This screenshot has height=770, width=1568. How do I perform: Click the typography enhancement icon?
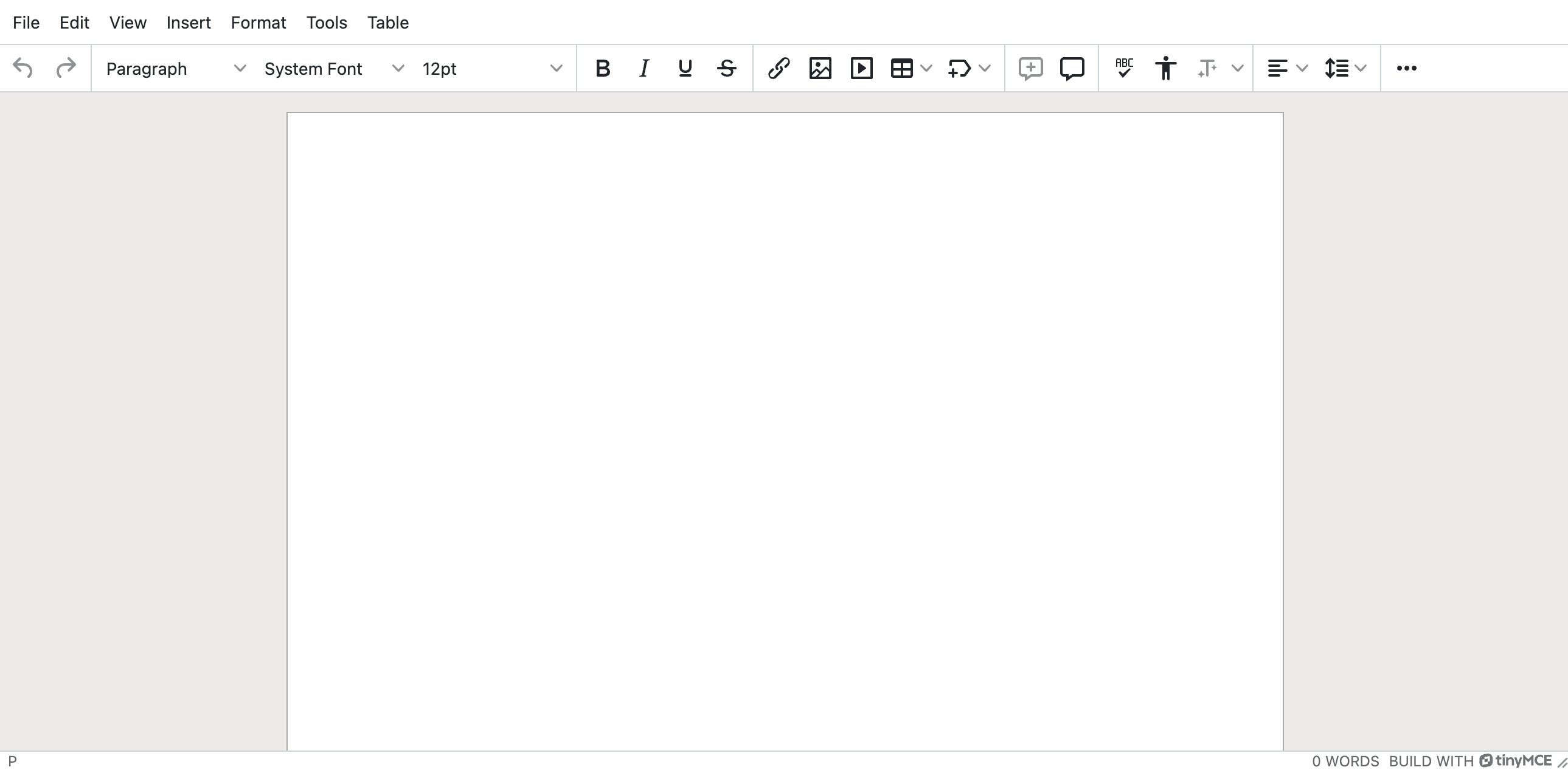pyautogui.click(x=1207, y=68)
